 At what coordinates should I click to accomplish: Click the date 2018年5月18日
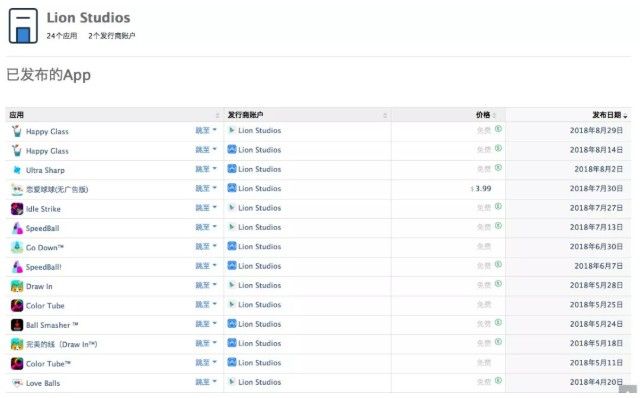596,343
